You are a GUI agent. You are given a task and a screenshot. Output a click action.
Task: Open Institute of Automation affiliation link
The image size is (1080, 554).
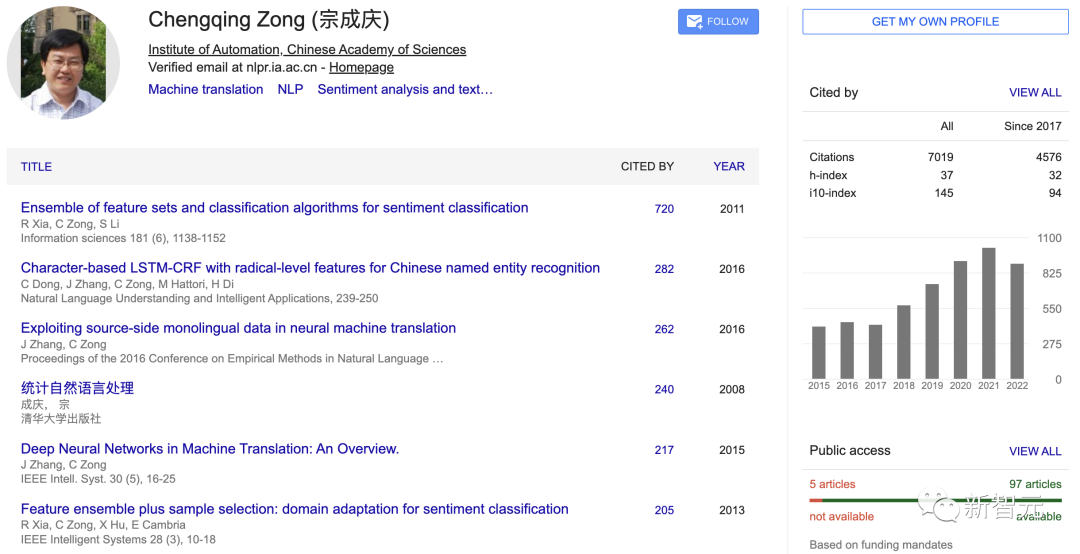click(x=307, y=49)
